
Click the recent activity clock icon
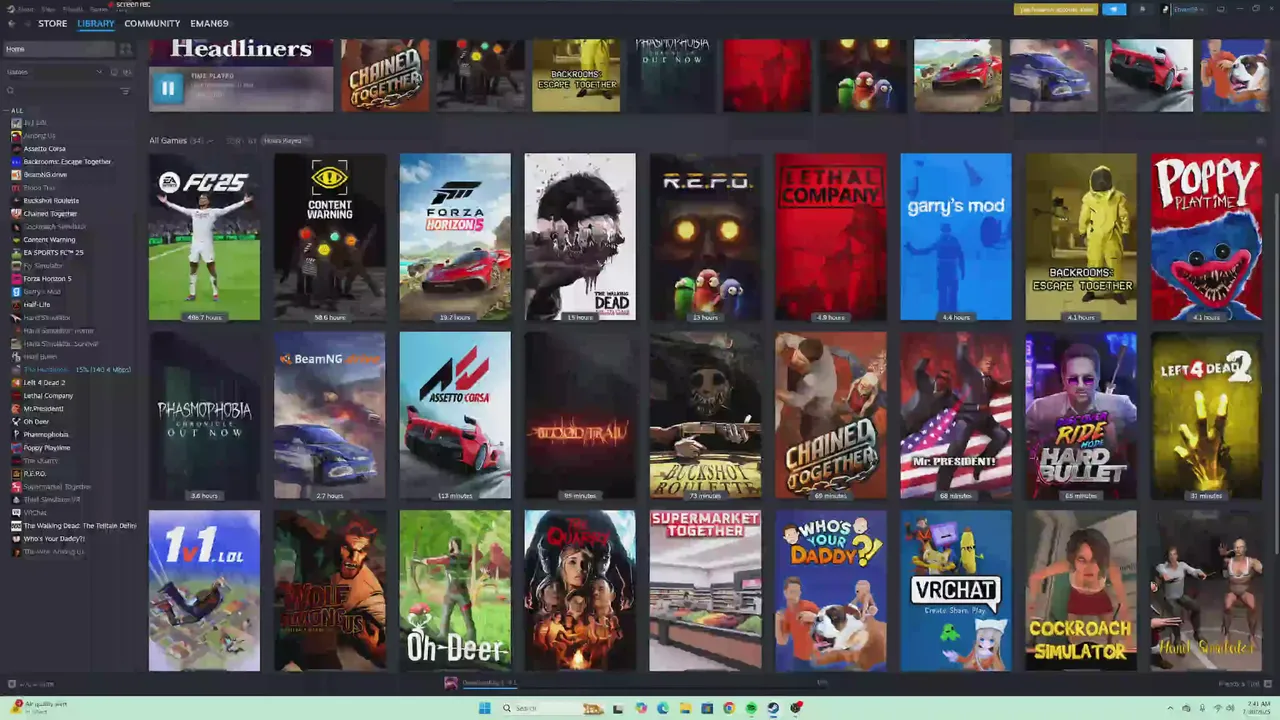(114, 72)
